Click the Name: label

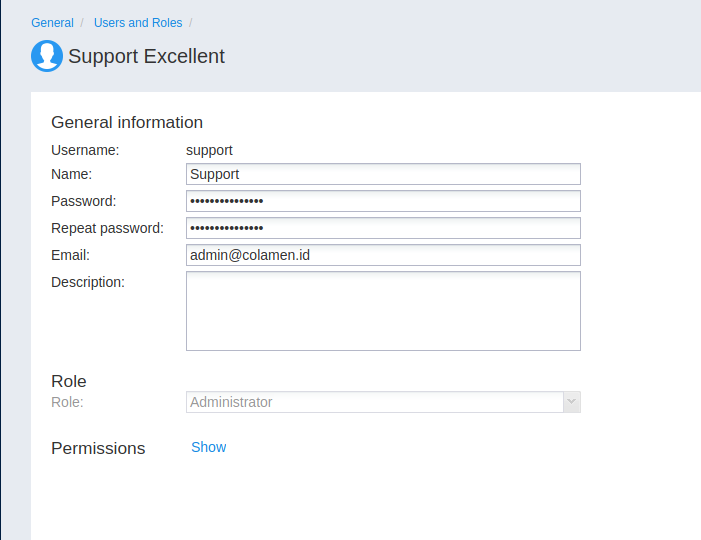tap(72, 174)
